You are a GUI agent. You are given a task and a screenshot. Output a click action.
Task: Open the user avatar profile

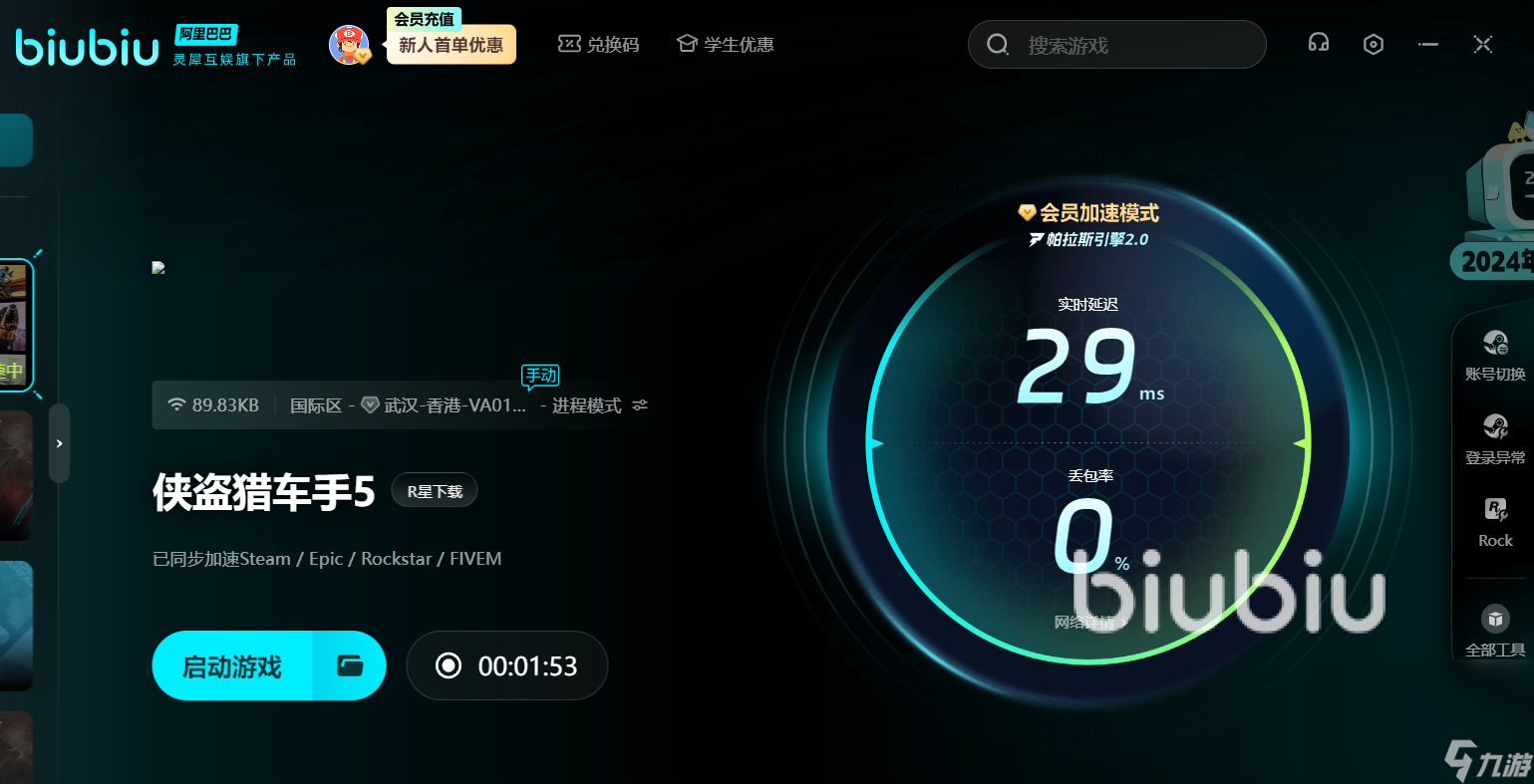pyautogui.click(x=349, y=45)
